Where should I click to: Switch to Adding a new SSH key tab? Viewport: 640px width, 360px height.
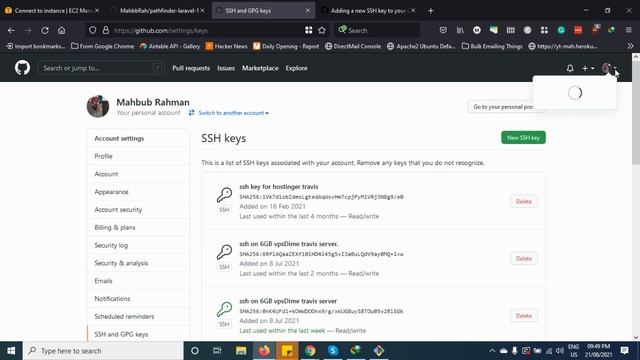click(369, 11)
